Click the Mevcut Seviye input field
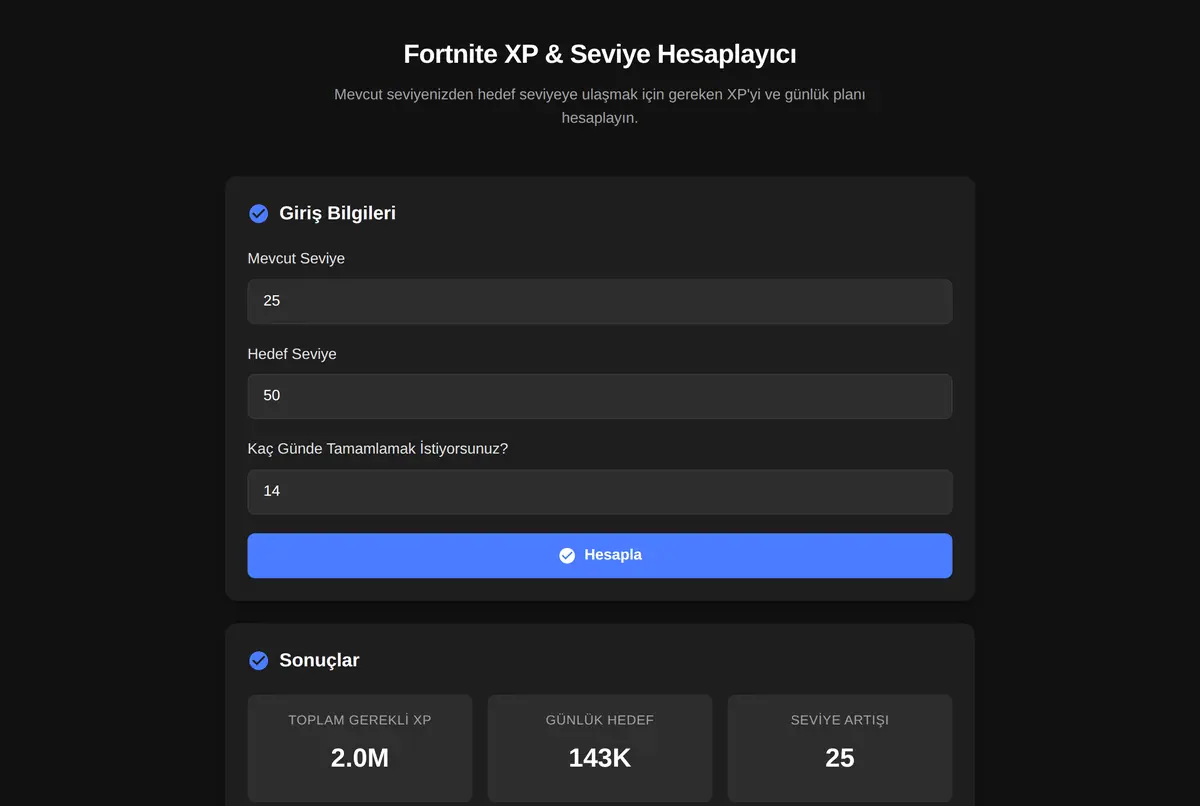1200x806 pixels. (600, 301)
